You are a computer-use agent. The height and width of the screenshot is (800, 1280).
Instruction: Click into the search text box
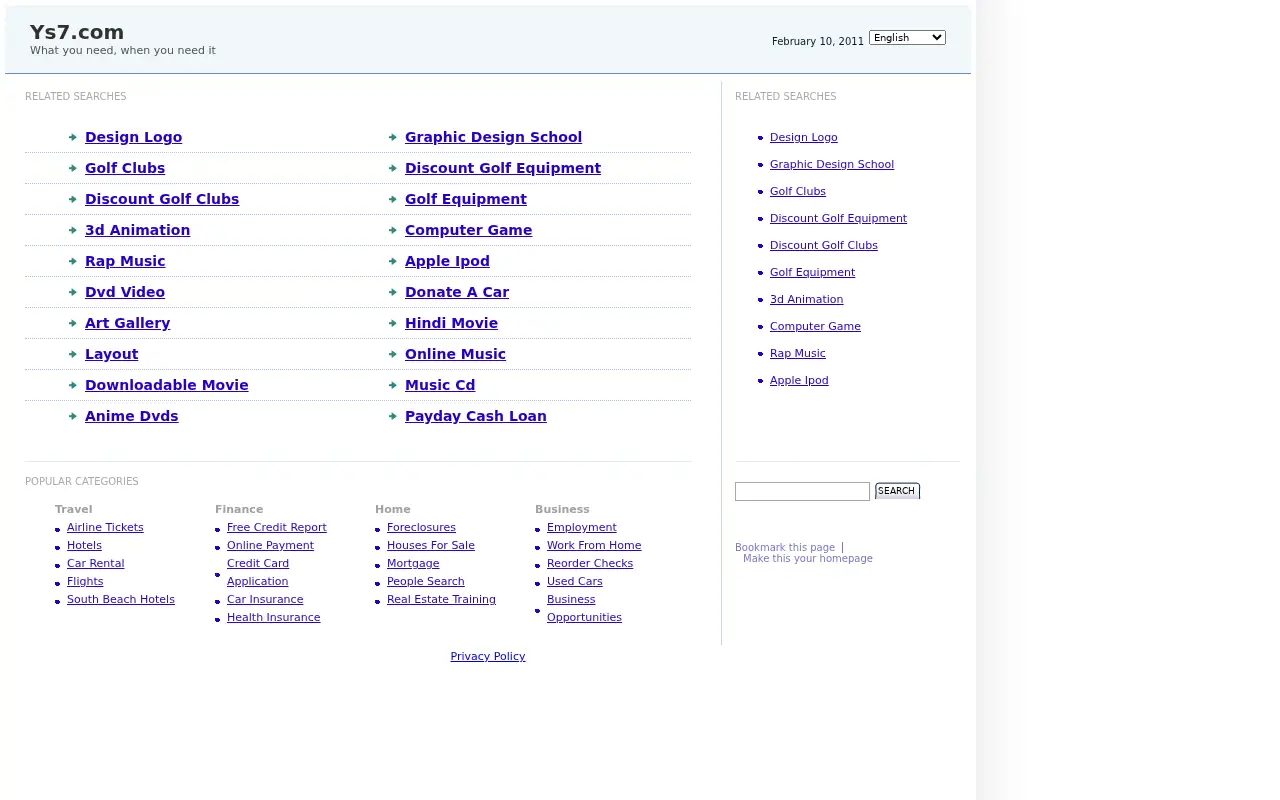[802, 491]
